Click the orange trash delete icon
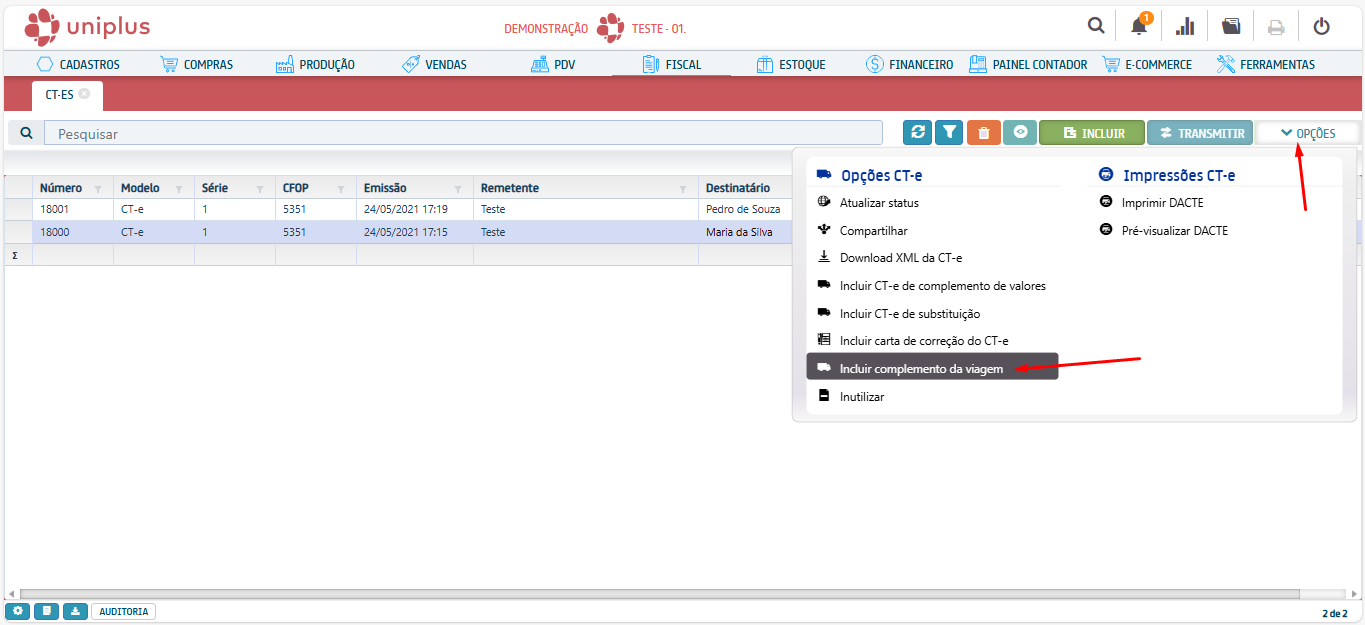 coord(983,133)
